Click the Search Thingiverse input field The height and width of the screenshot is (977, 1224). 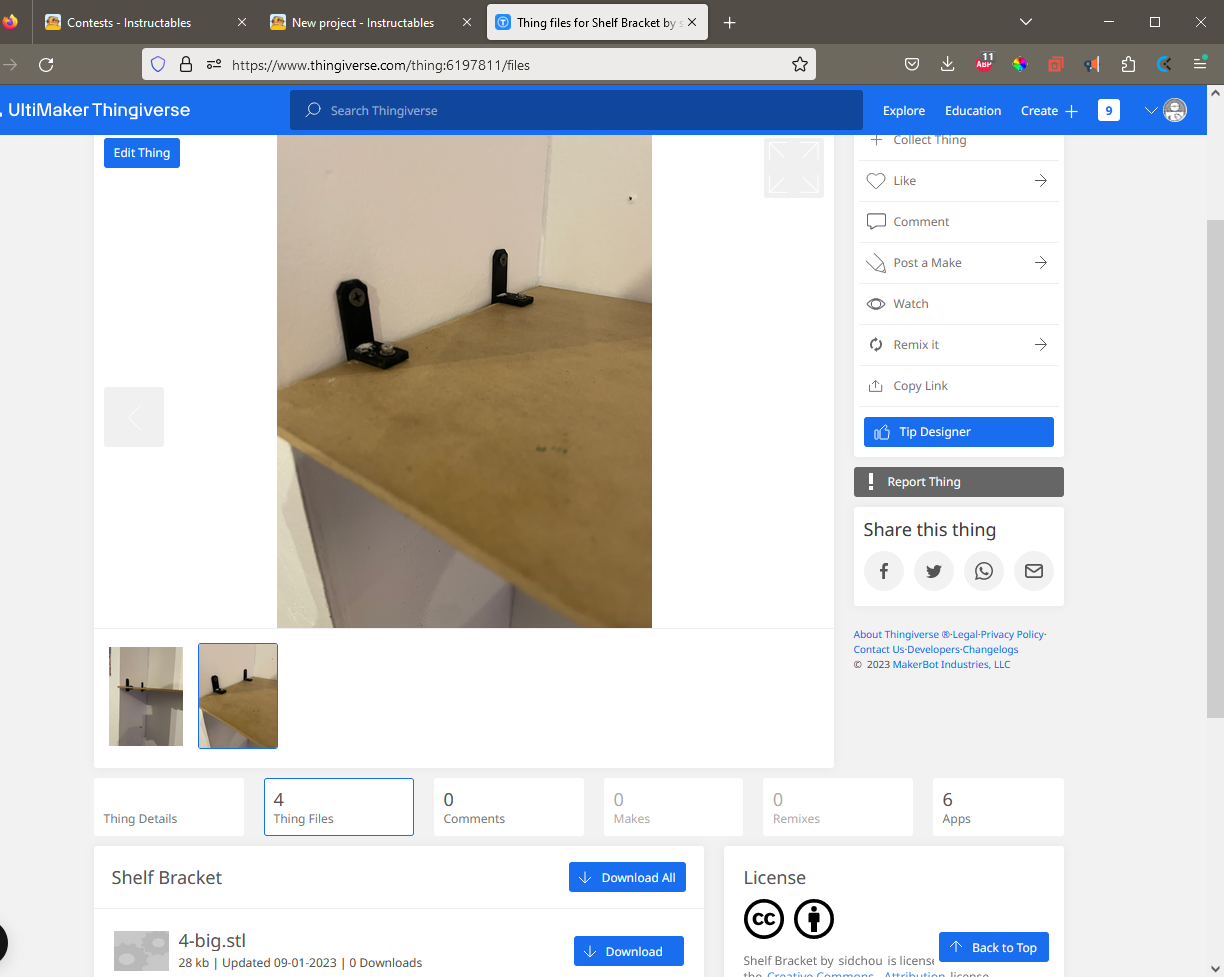pyautogui.click(x=576, y=111)
